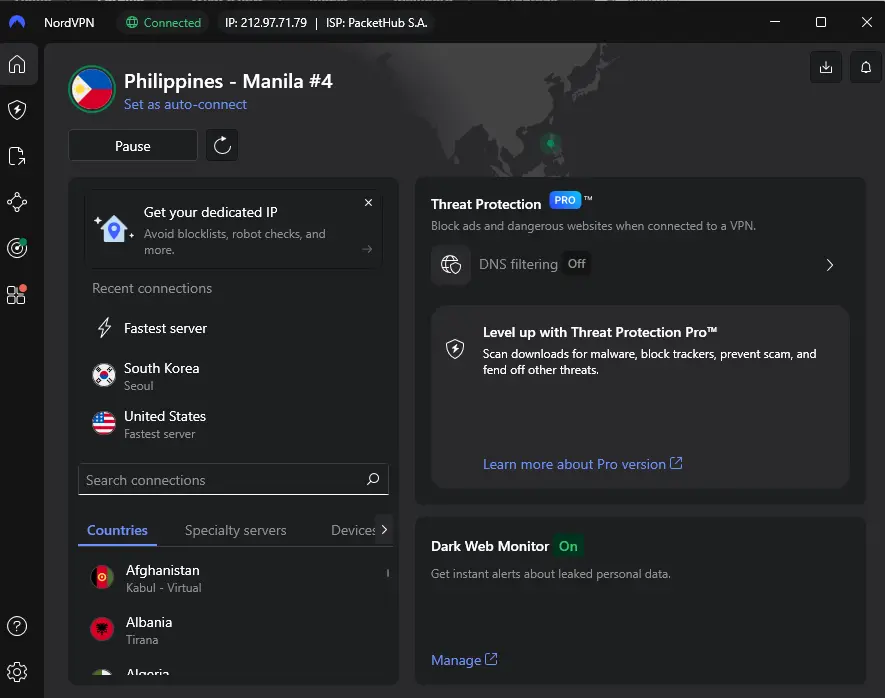This screenshot has width=885, height=698.
Task: Dismiss the dedicated IP banner
Action: [x=368, y=203]
